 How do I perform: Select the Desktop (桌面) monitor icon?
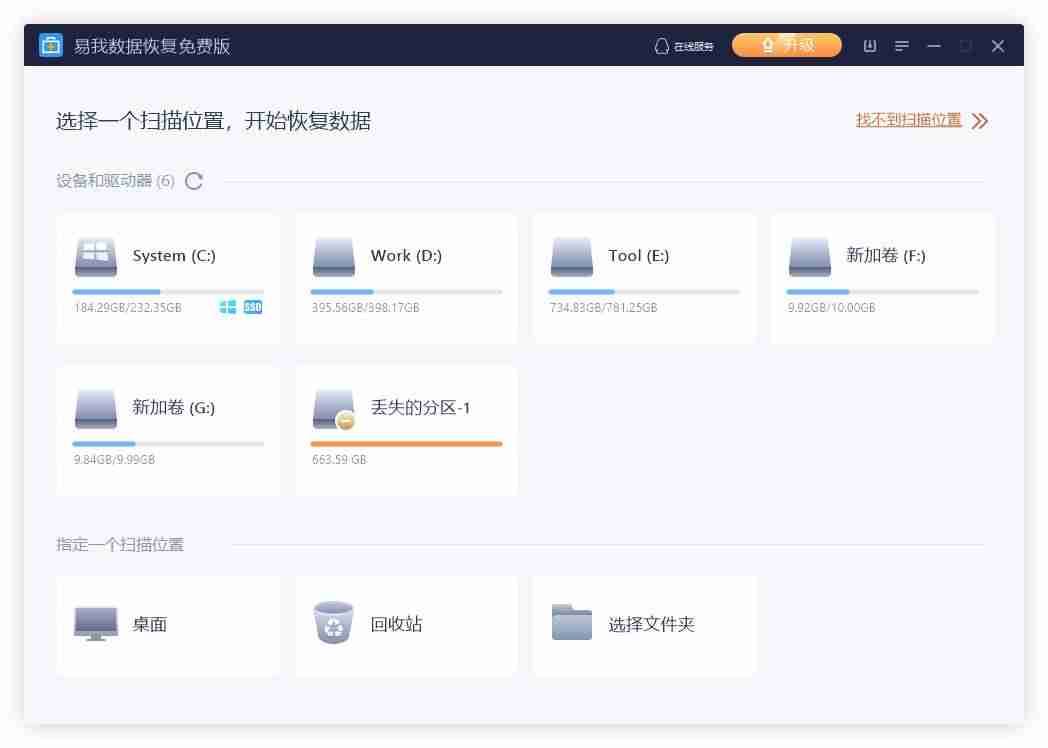coord(96,624)
